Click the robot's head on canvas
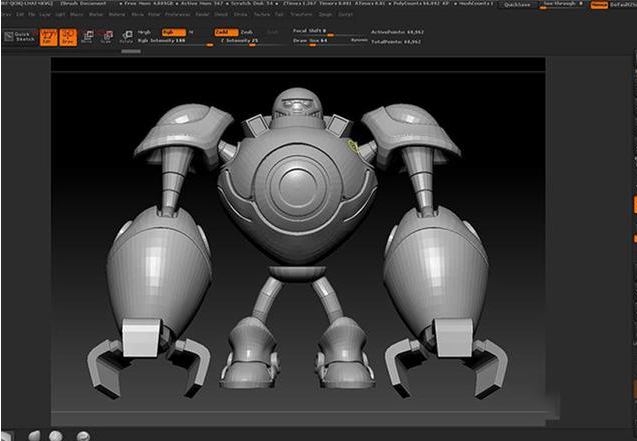 [297, 105]
